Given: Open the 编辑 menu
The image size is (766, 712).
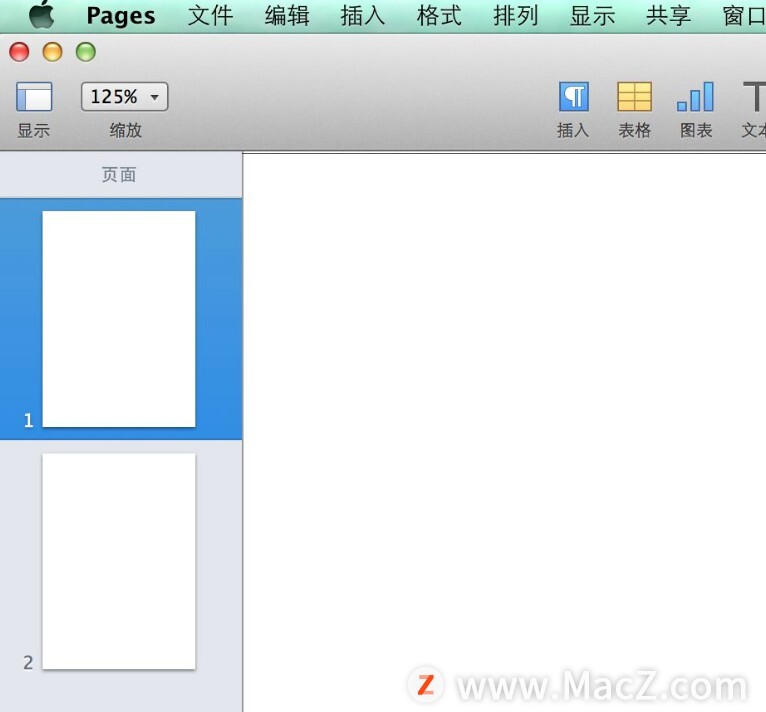Looking at the screenshot, I should pyautogui.click(x=287, y=16).
